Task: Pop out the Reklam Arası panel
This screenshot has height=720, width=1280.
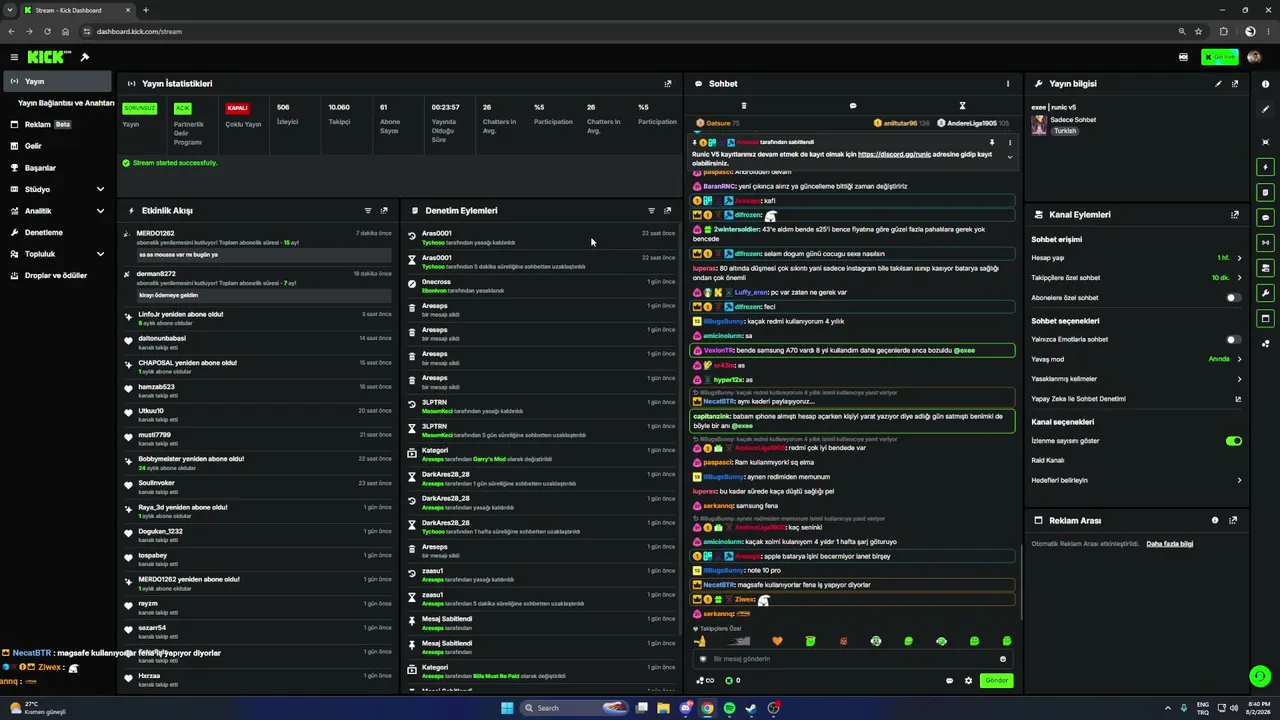Action: tap(1233, 521)
